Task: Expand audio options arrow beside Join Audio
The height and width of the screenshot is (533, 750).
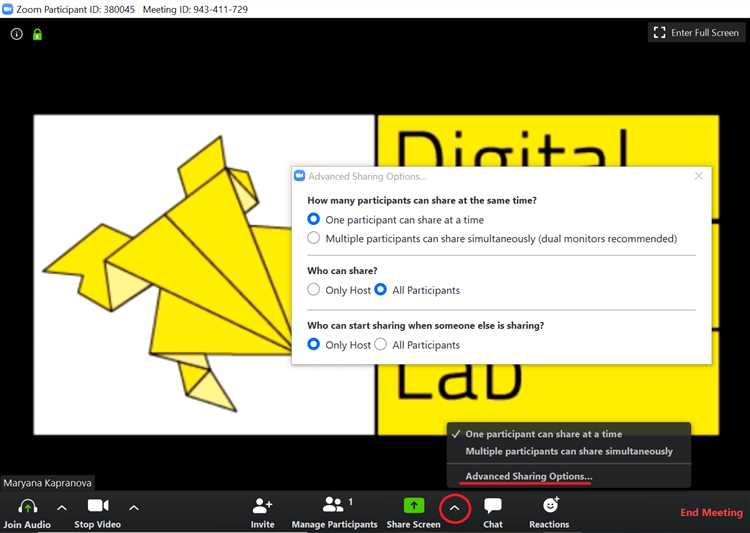Action: click(x=62, y=507)
